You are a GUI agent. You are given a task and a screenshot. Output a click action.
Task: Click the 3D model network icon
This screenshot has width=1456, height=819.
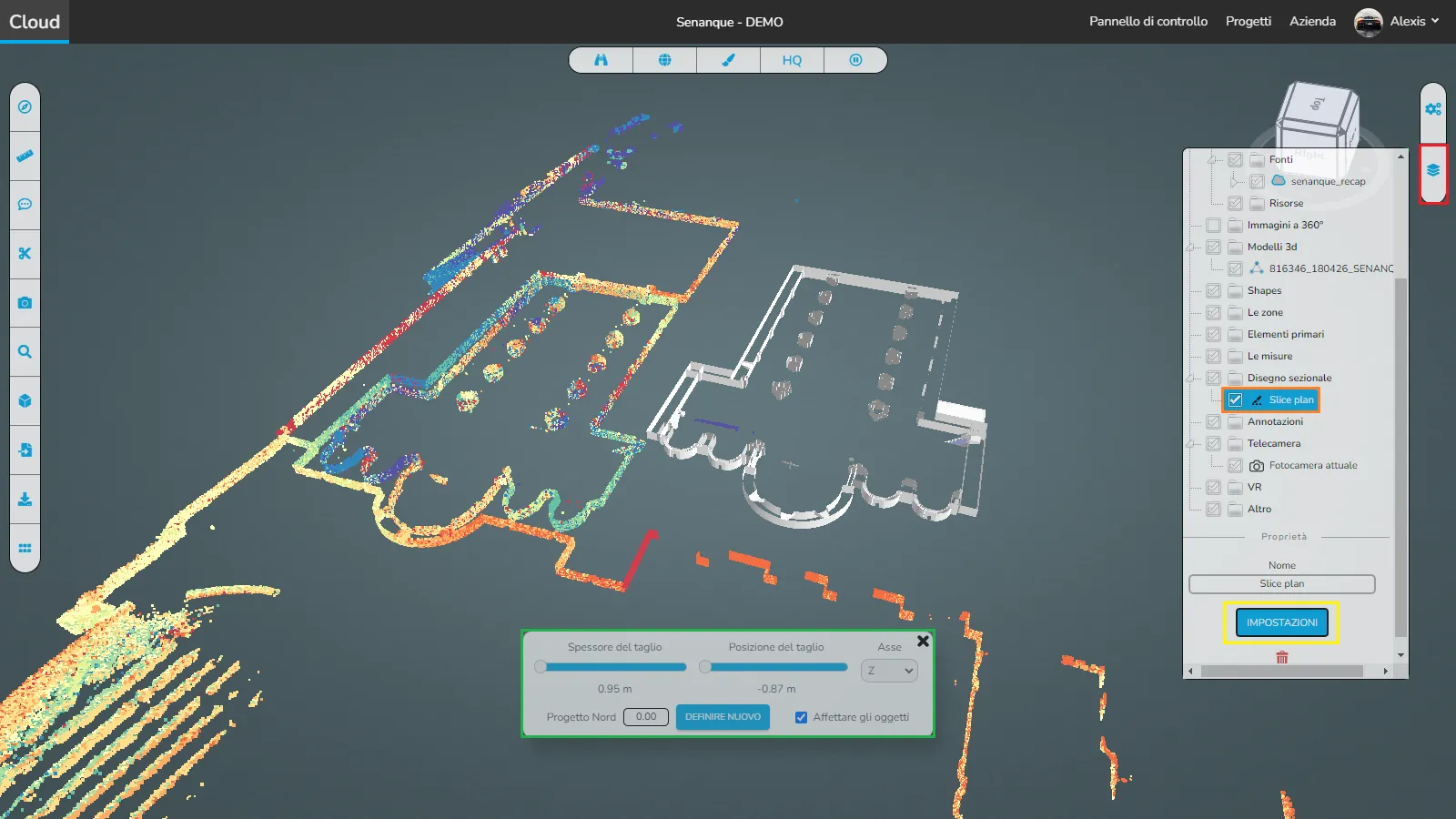click(x=1257, y=268)
